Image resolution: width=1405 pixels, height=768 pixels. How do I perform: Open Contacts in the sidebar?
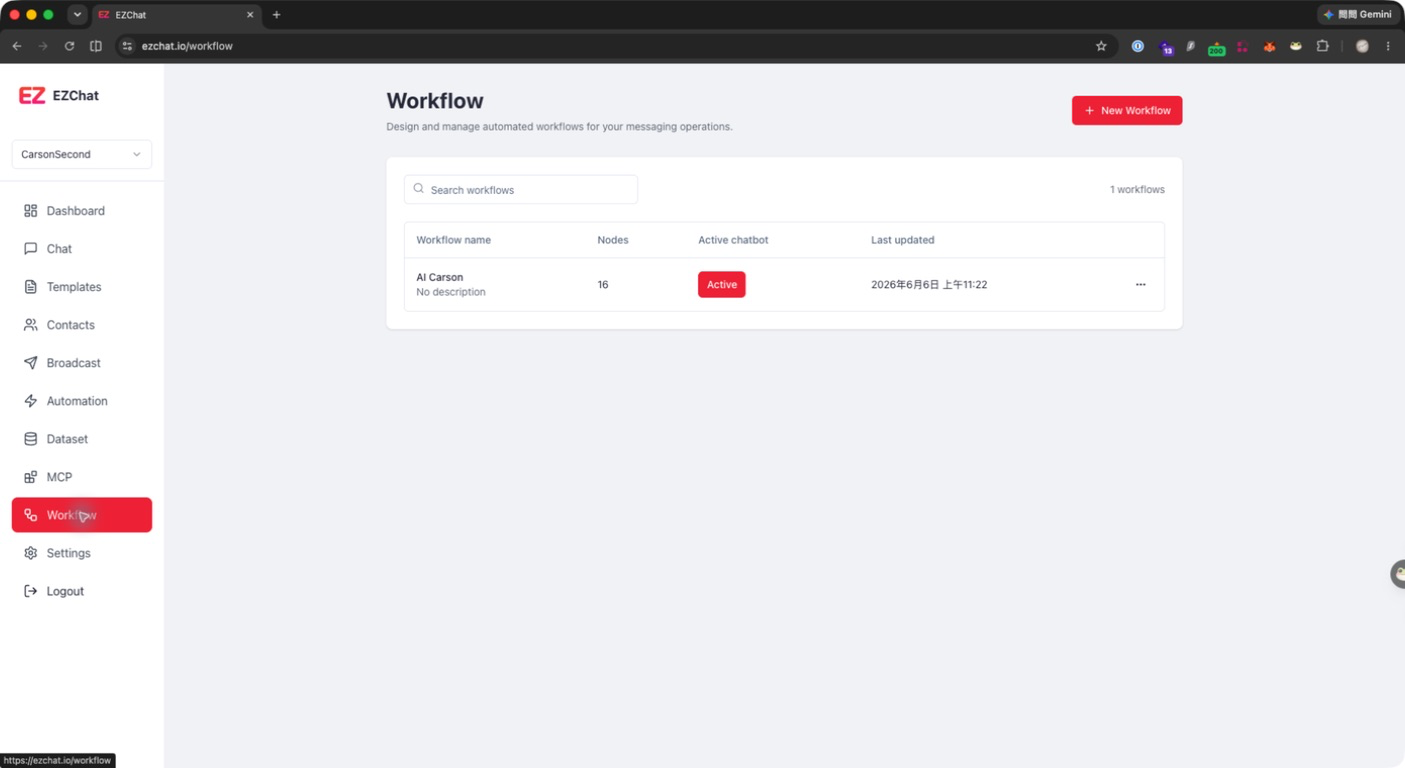point(81,325)
